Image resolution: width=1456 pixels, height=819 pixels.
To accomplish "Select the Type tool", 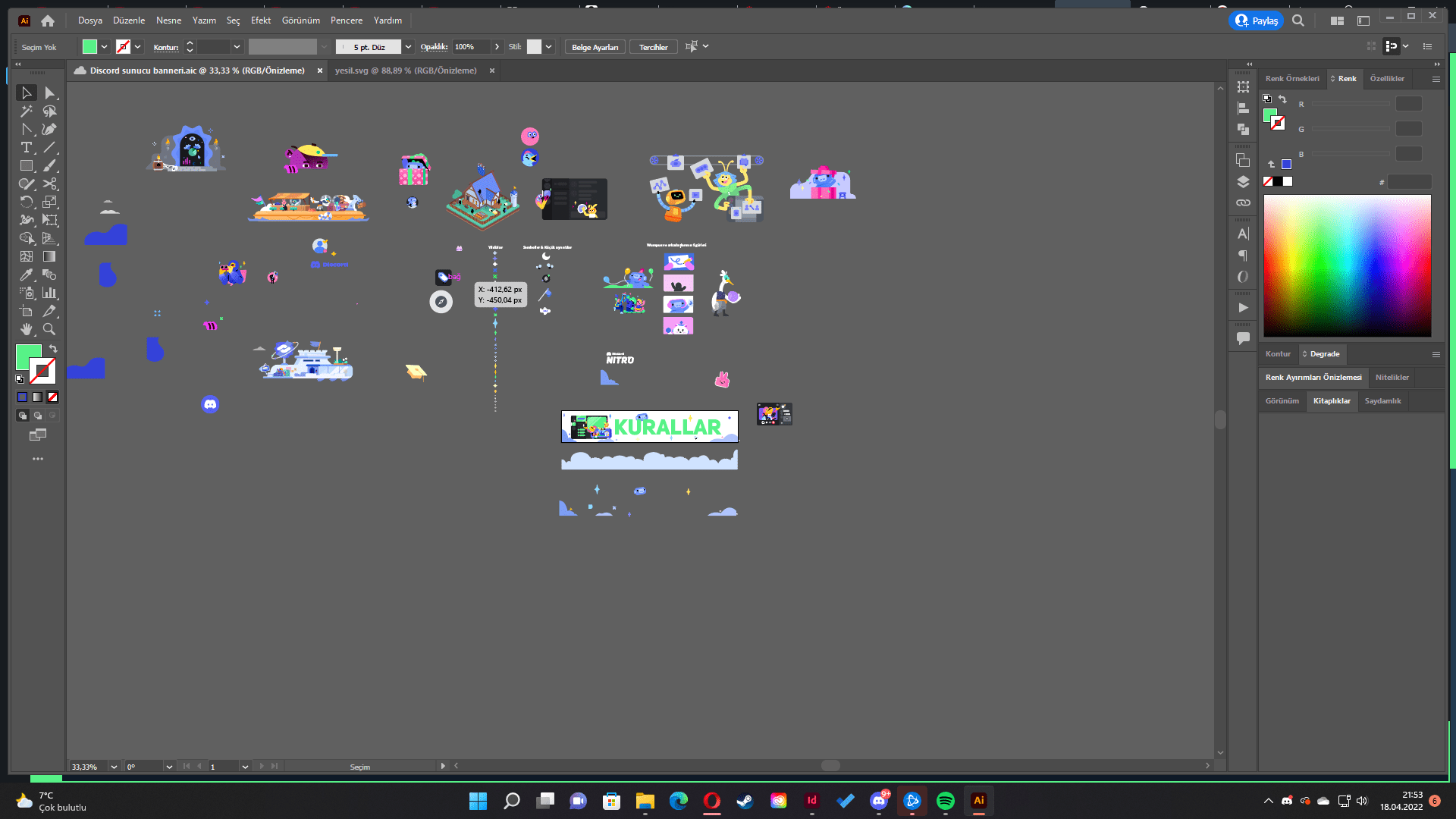I will coord(27,147).
